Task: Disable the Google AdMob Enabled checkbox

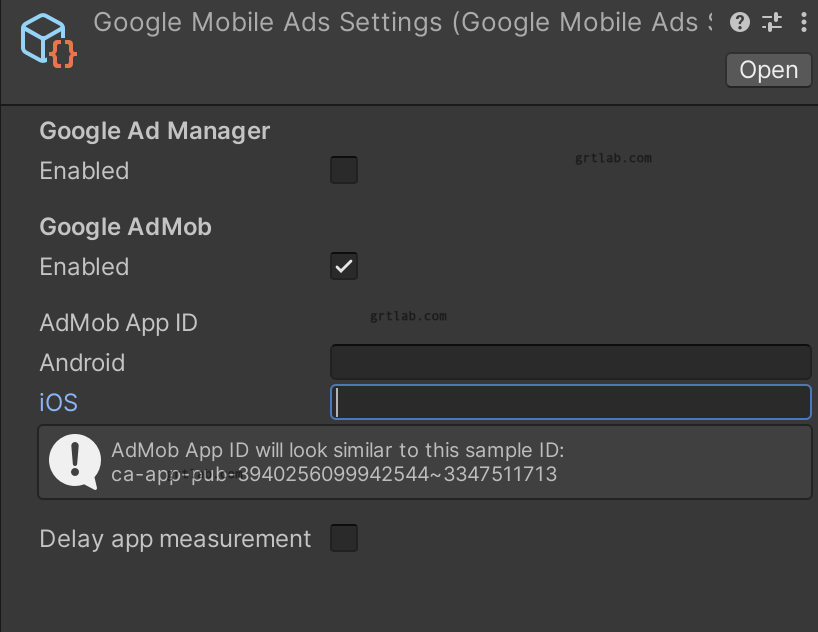Action: [343, 266]
